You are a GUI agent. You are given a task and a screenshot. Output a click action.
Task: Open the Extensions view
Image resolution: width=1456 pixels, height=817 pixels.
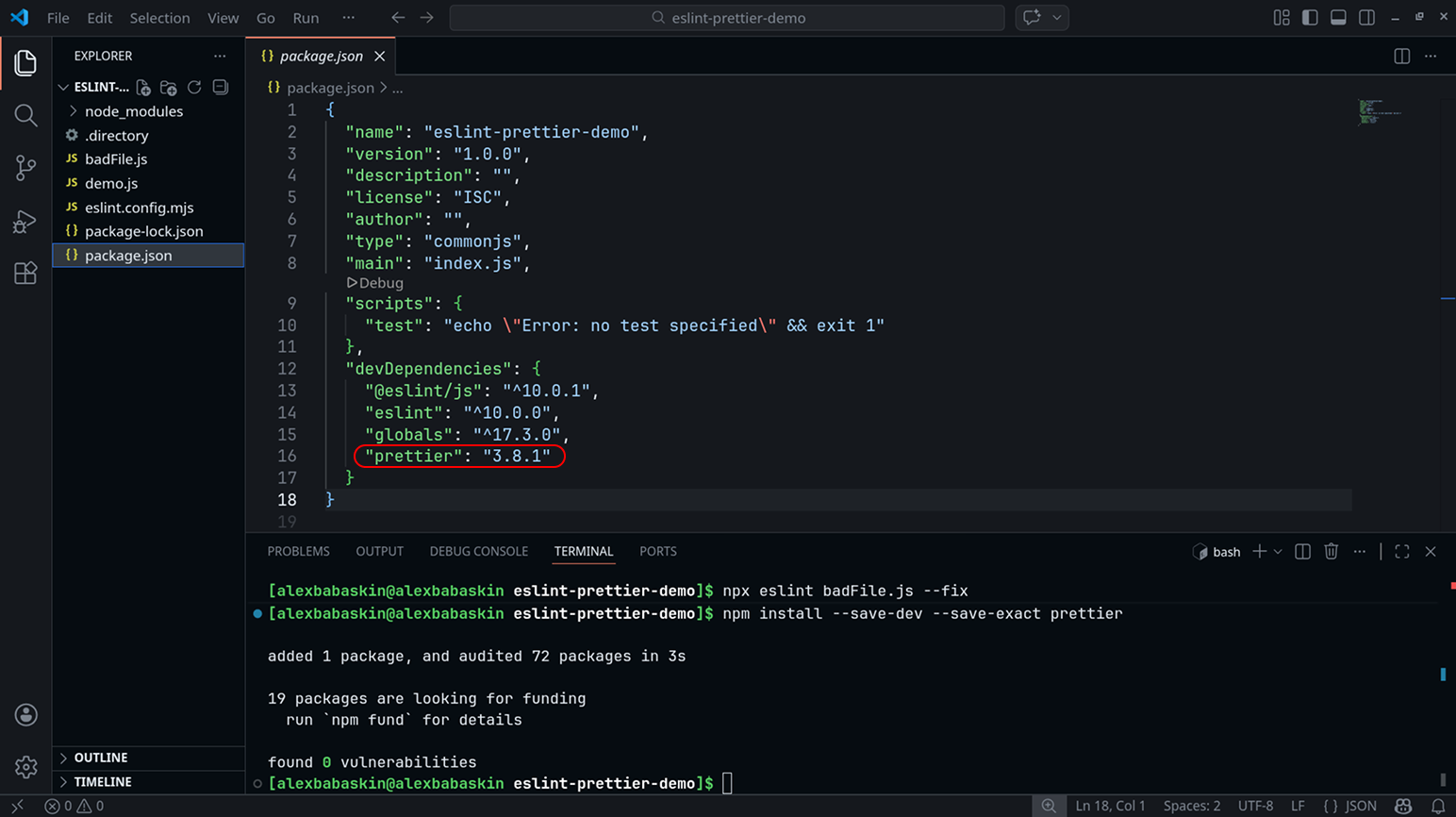[x=25, y=274]
